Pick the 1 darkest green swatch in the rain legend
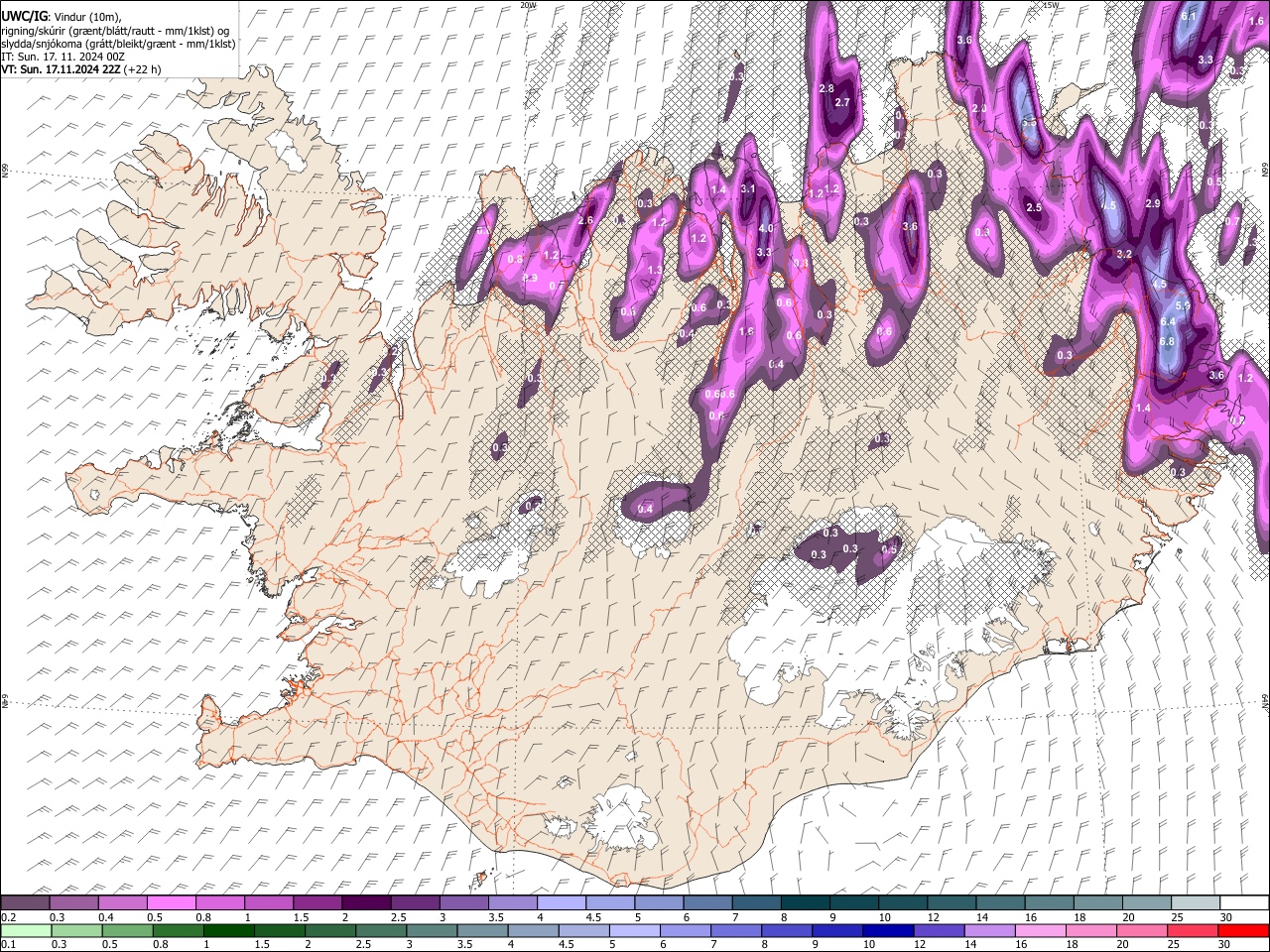Image resolution: width=1270 pixels, height=952 pixels. tap(229, 930)
